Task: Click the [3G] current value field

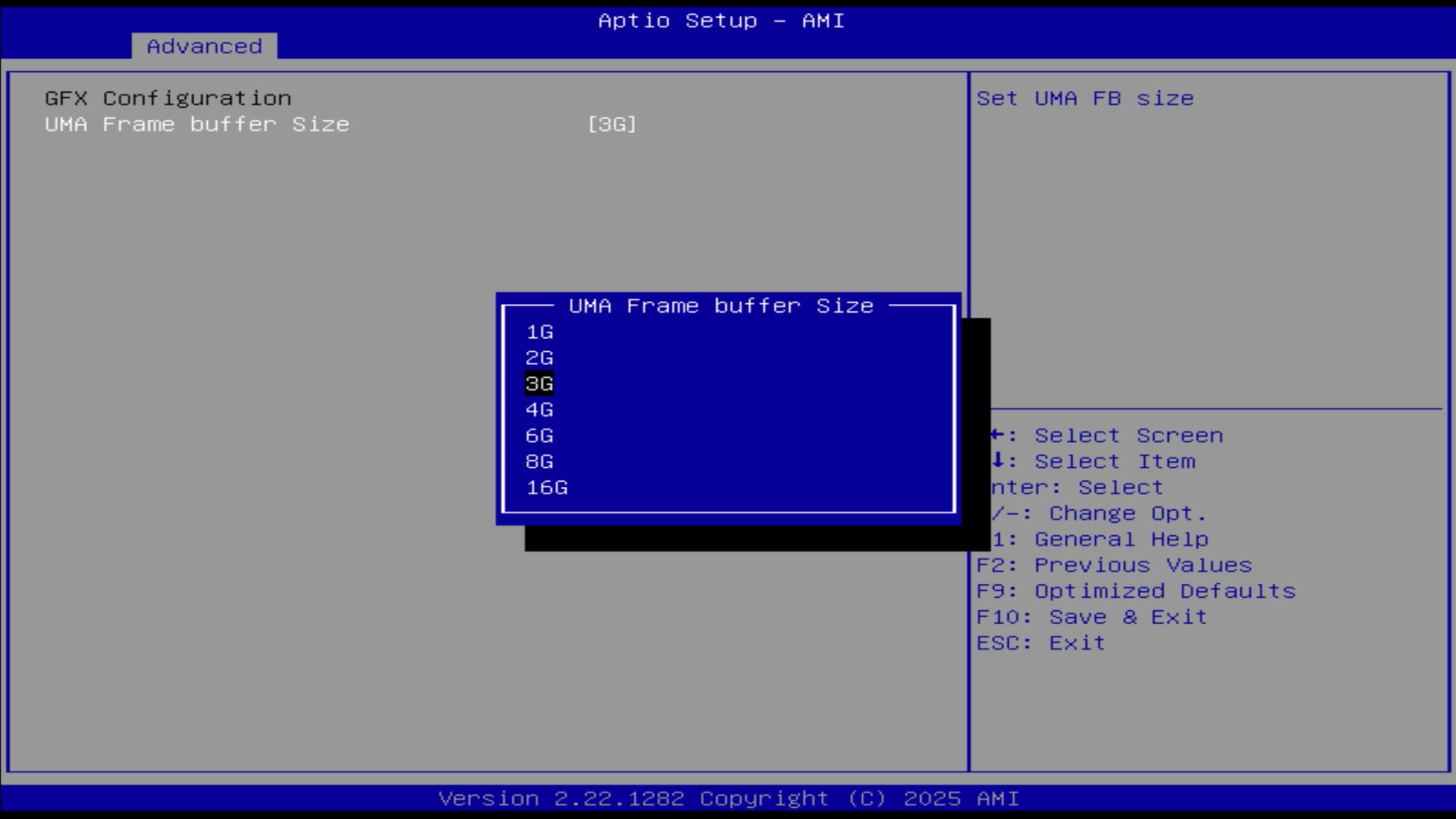Action: [612, 124]
